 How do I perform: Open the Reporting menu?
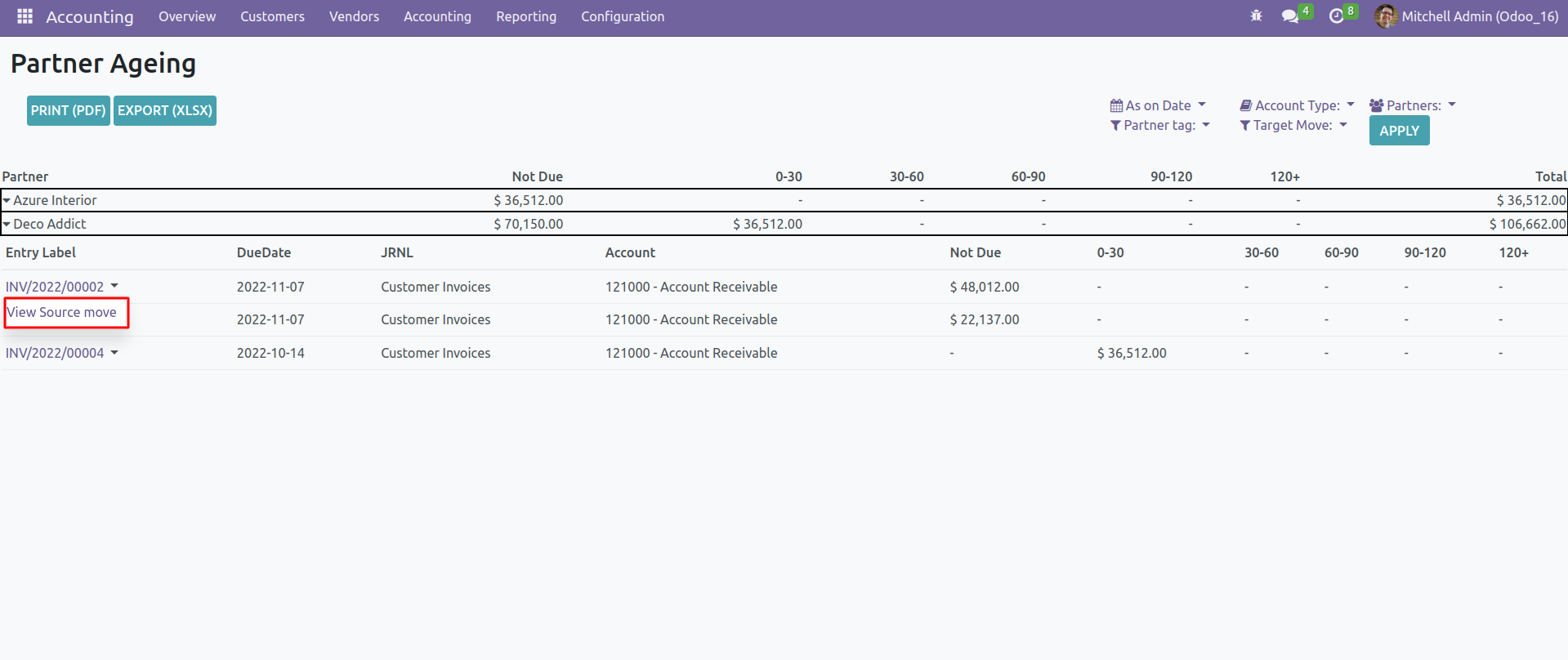(525, 16)
